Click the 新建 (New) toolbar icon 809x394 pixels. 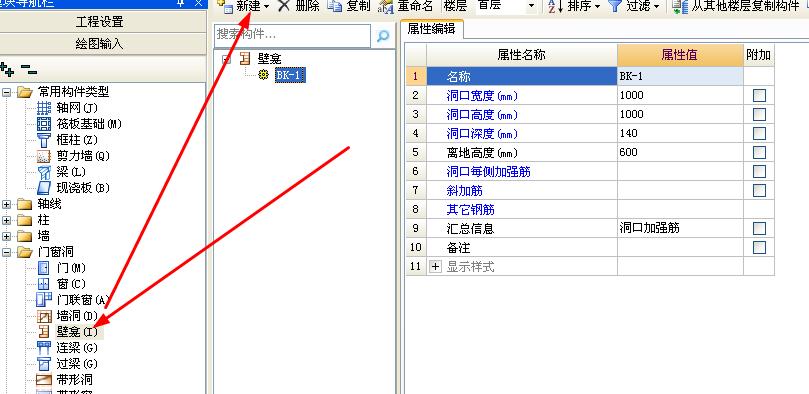click(224, 6)
